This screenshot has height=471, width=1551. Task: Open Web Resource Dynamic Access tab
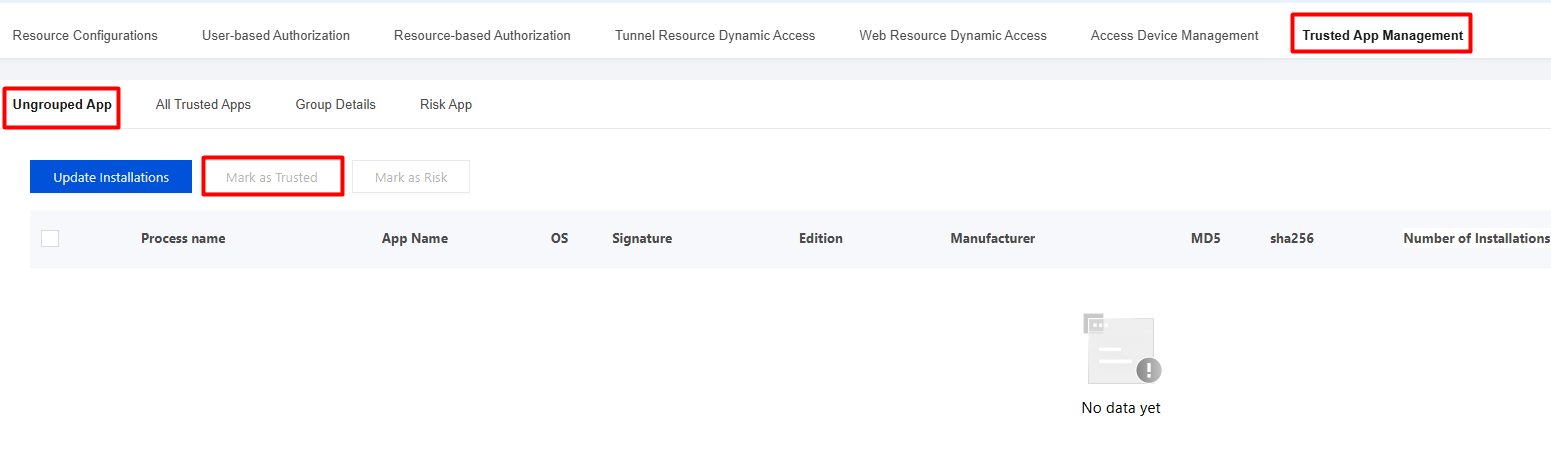tap(953, 35)
